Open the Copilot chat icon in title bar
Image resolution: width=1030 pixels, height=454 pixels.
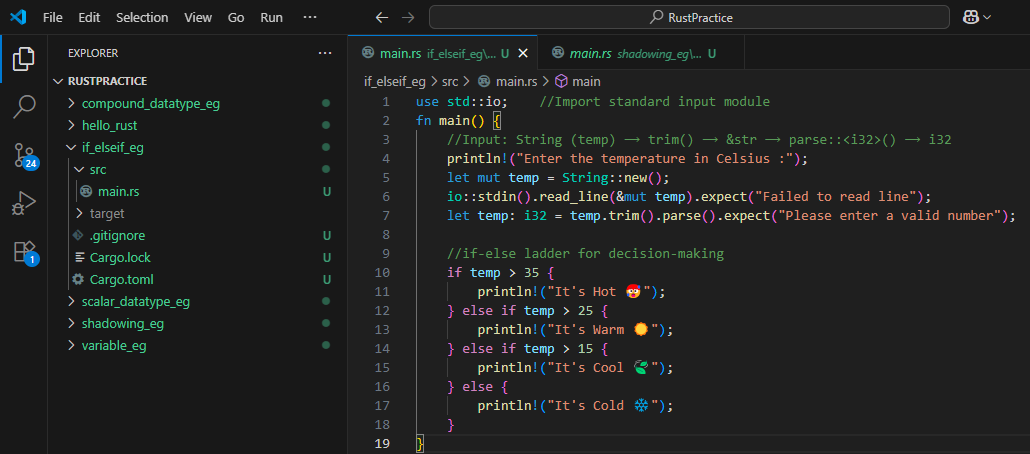(971, 18)
